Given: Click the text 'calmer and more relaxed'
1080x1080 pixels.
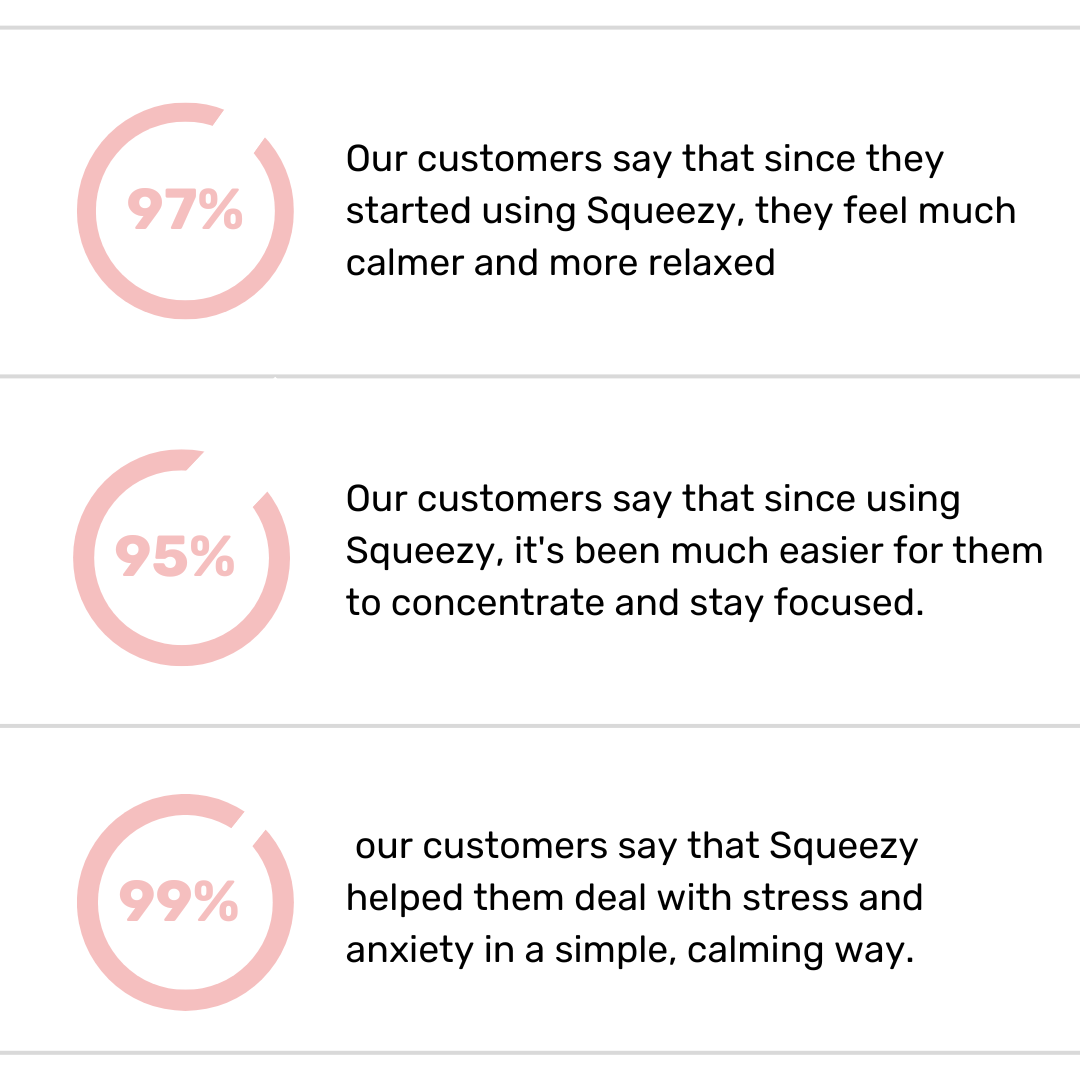Looking at the screenshot, I should pyautogui.click(x=560, y=262).
